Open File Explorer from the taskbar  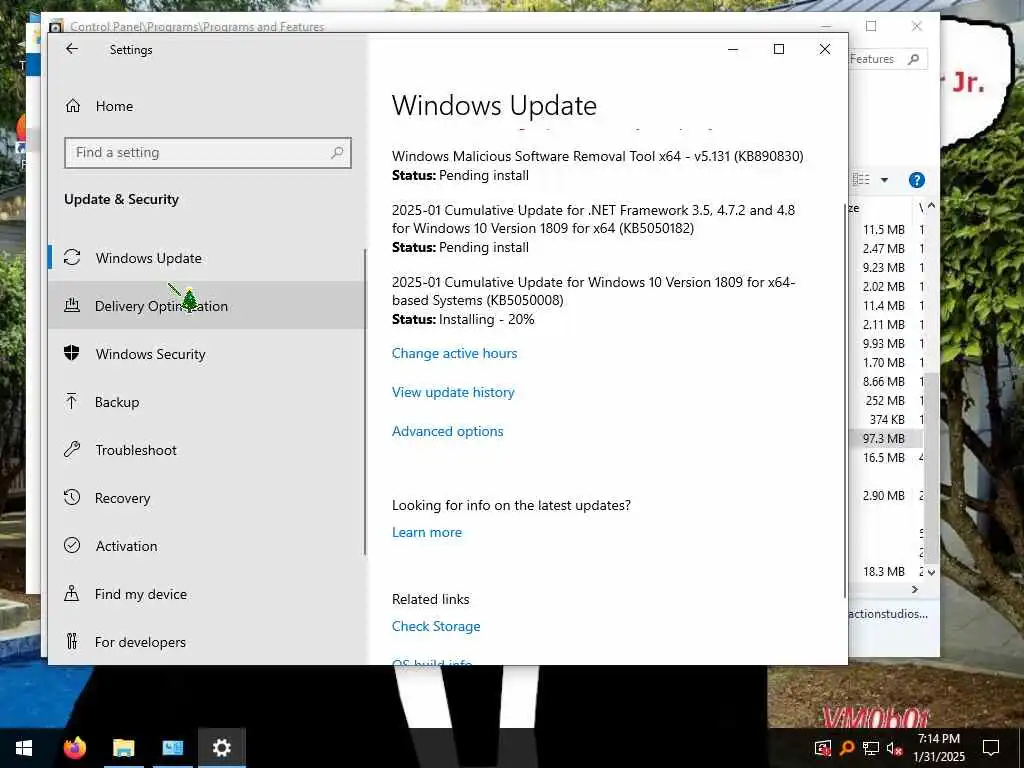pyautogui.click(x=123, y=748)
